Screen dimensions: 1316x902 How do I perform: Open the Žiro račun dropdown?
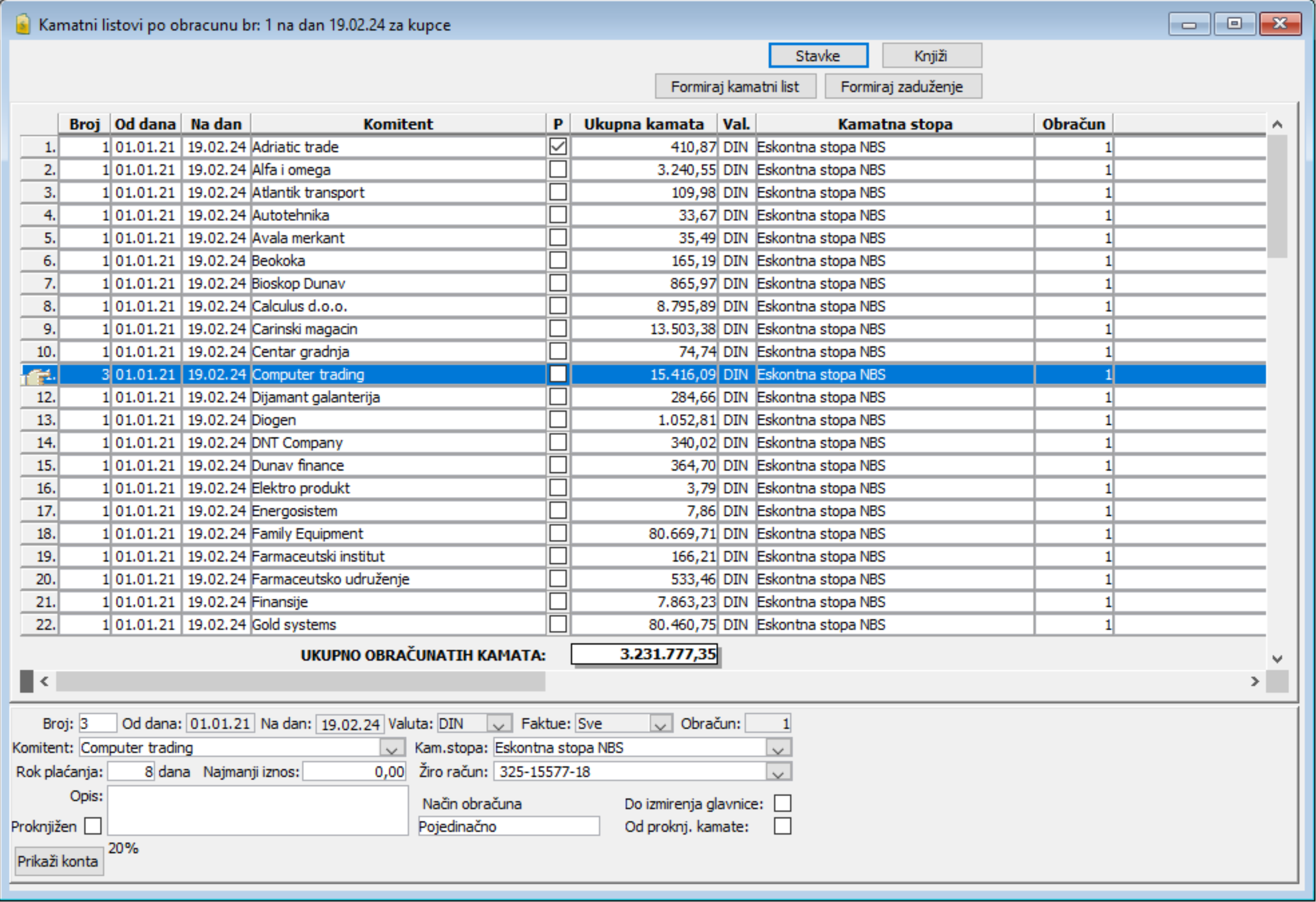778,771
